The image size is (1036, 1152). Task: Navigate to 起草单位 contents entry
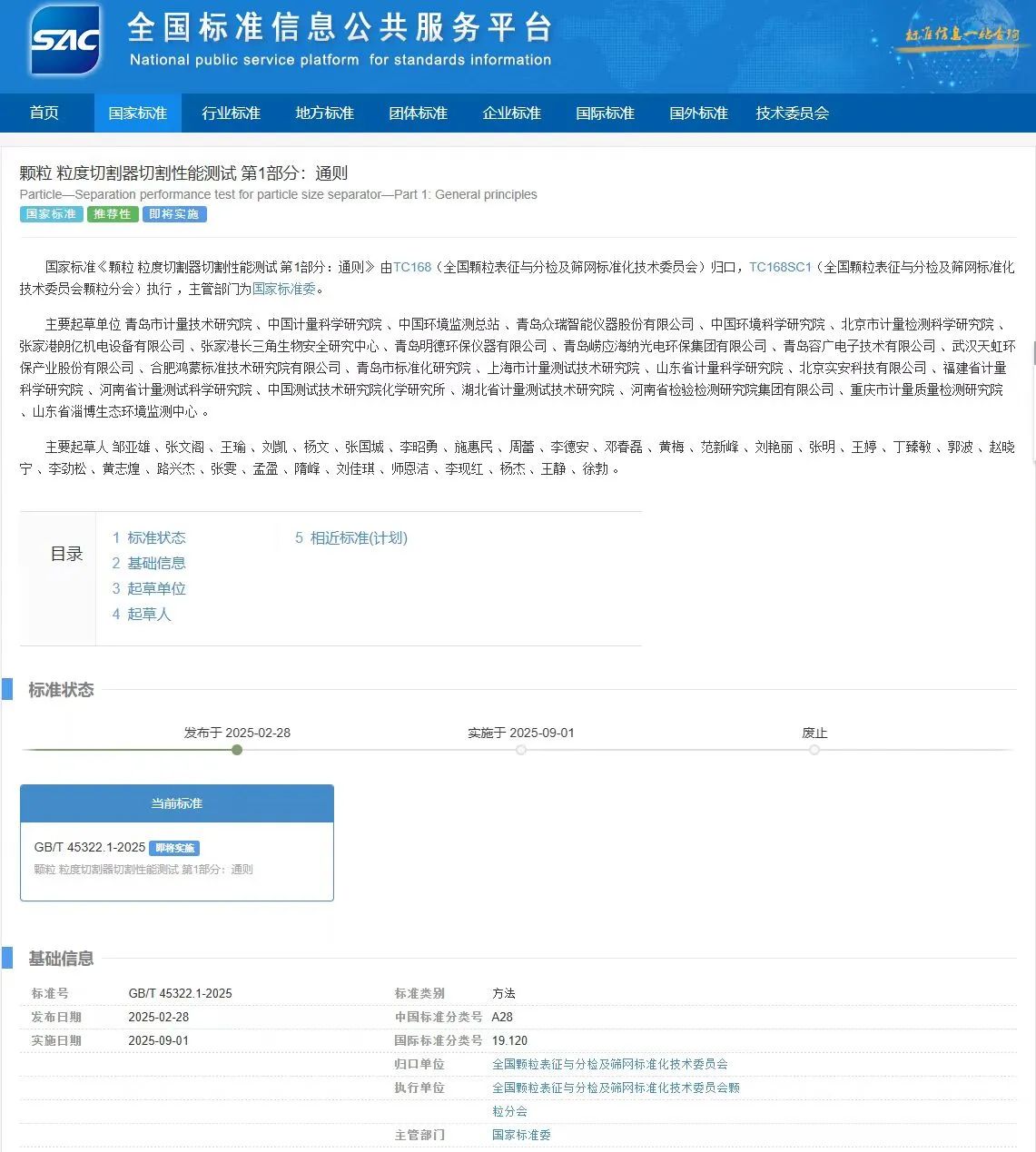(155, 589)
